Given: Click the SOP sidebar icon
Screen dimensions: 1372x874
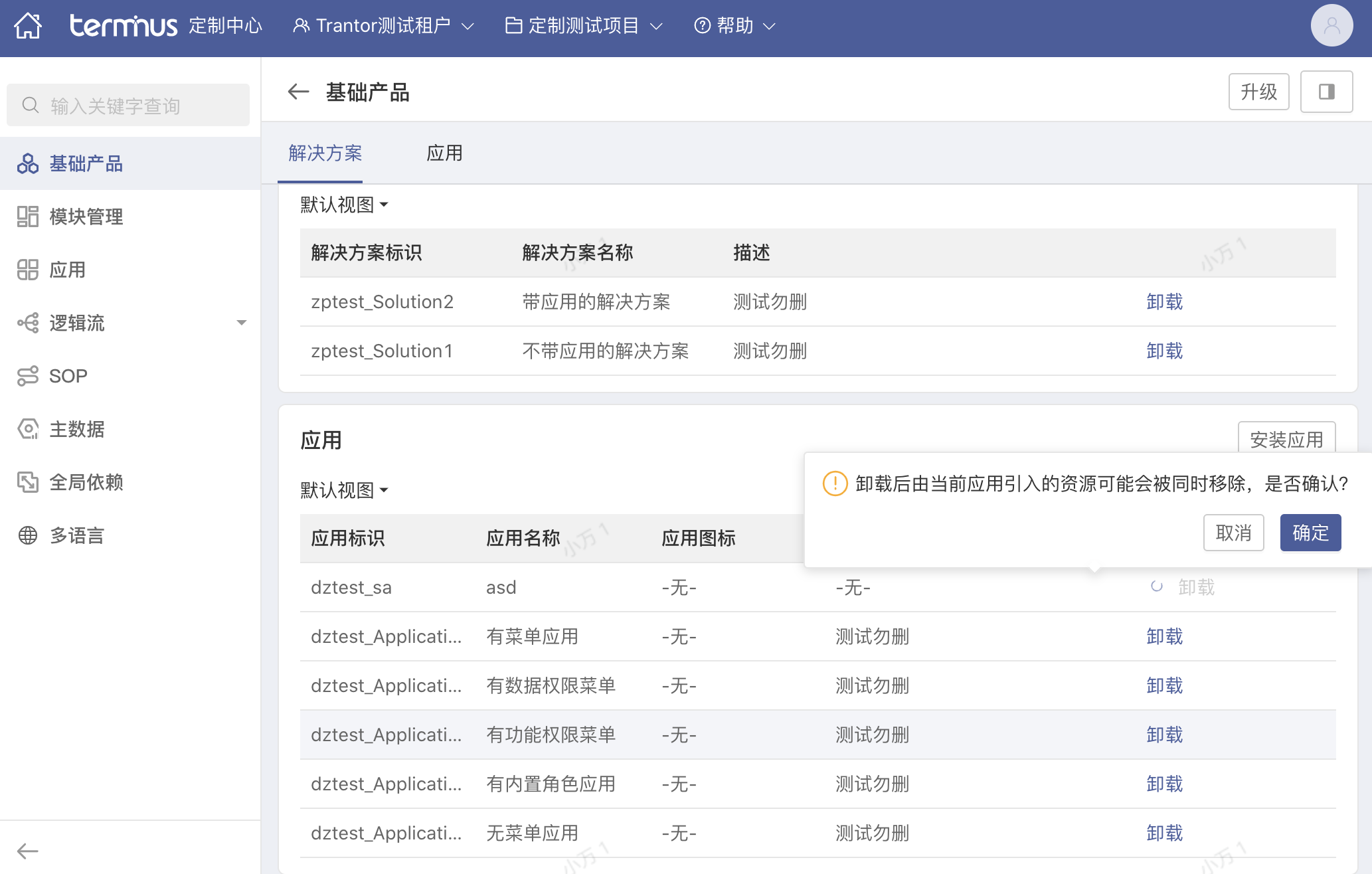Looking at the screenshot, I should pos(27,376).
